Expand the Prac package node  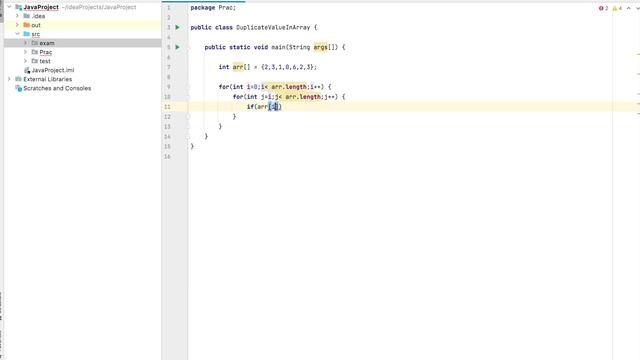point(25,52)
